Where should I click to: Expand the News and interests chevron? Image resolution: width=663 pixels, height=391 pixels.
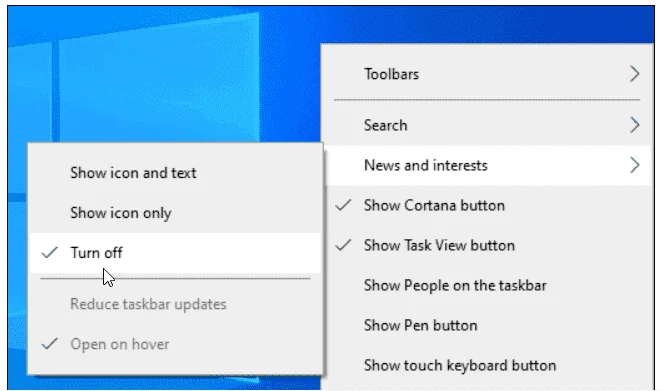pyautogui.click(x=634, y=165)
